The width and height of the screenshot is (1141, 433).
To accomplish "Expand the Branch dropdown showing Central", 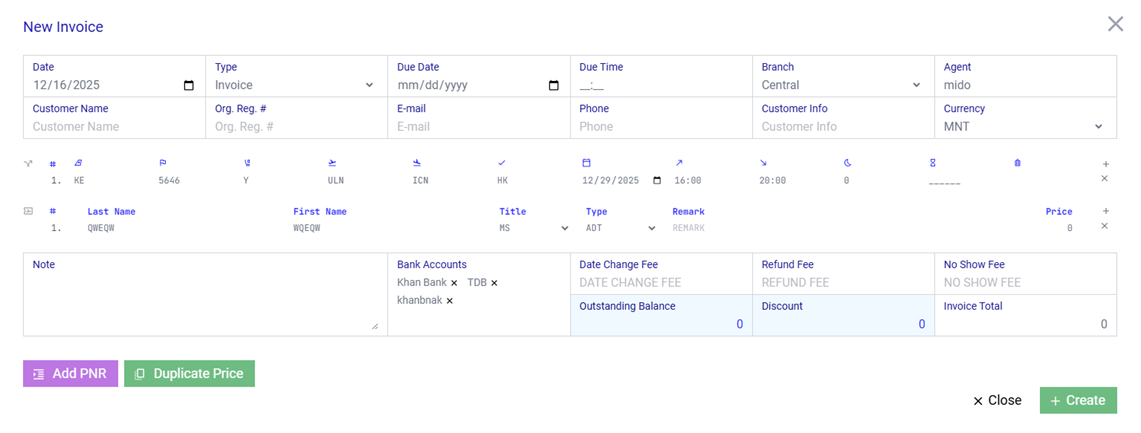I will (841, 86).
